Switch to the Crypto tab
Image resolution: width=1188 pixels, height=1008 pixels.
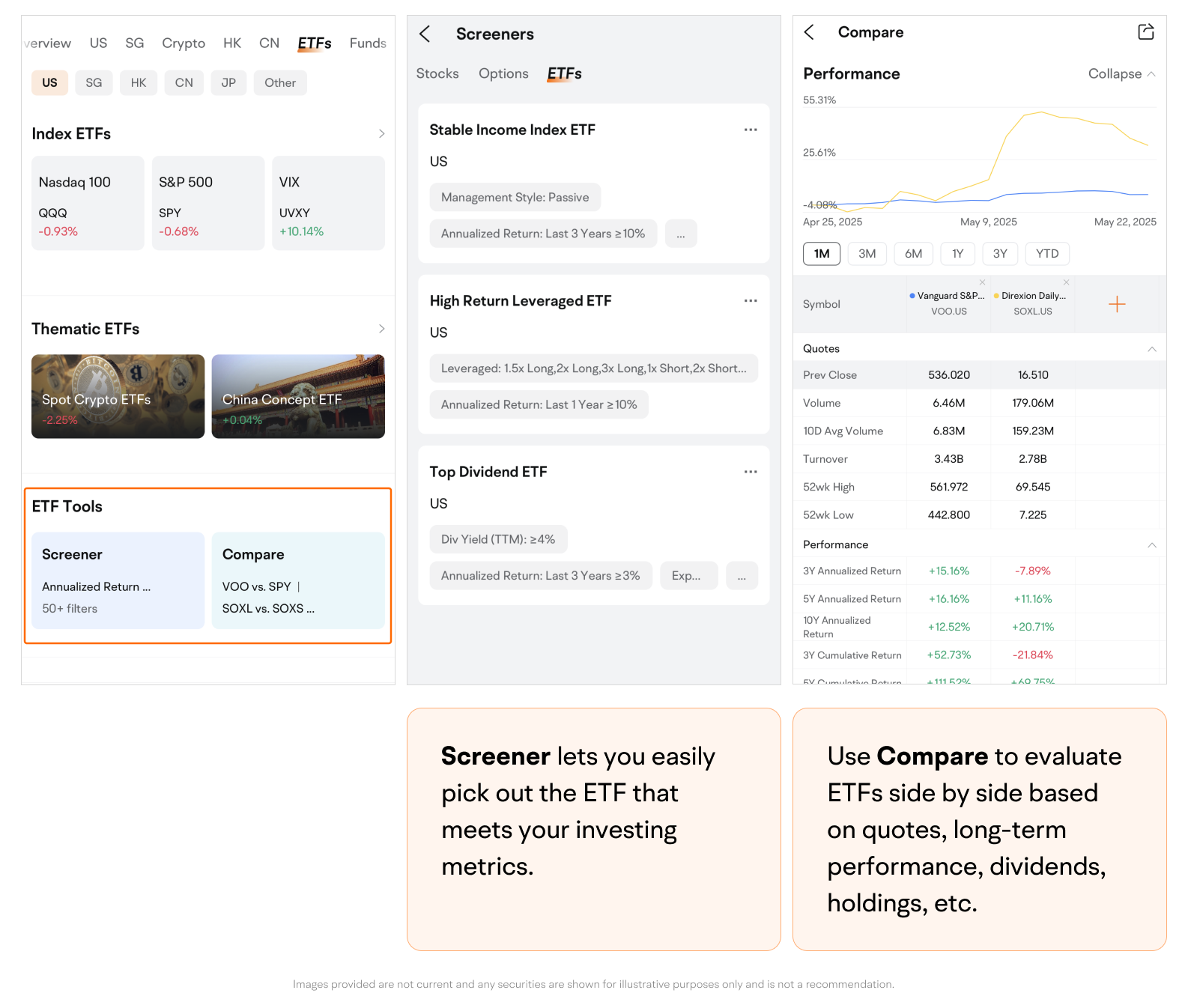click(184, 43)
